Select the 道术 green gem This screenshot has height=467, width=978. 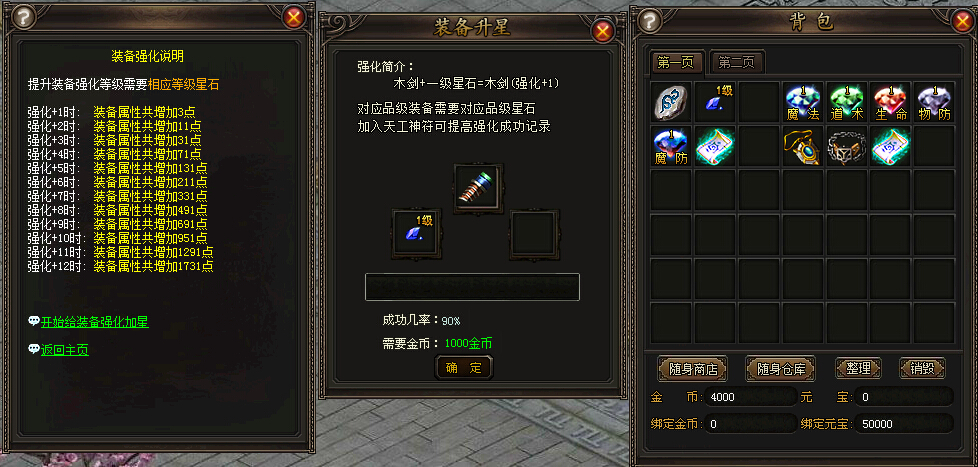click(846, 102)
